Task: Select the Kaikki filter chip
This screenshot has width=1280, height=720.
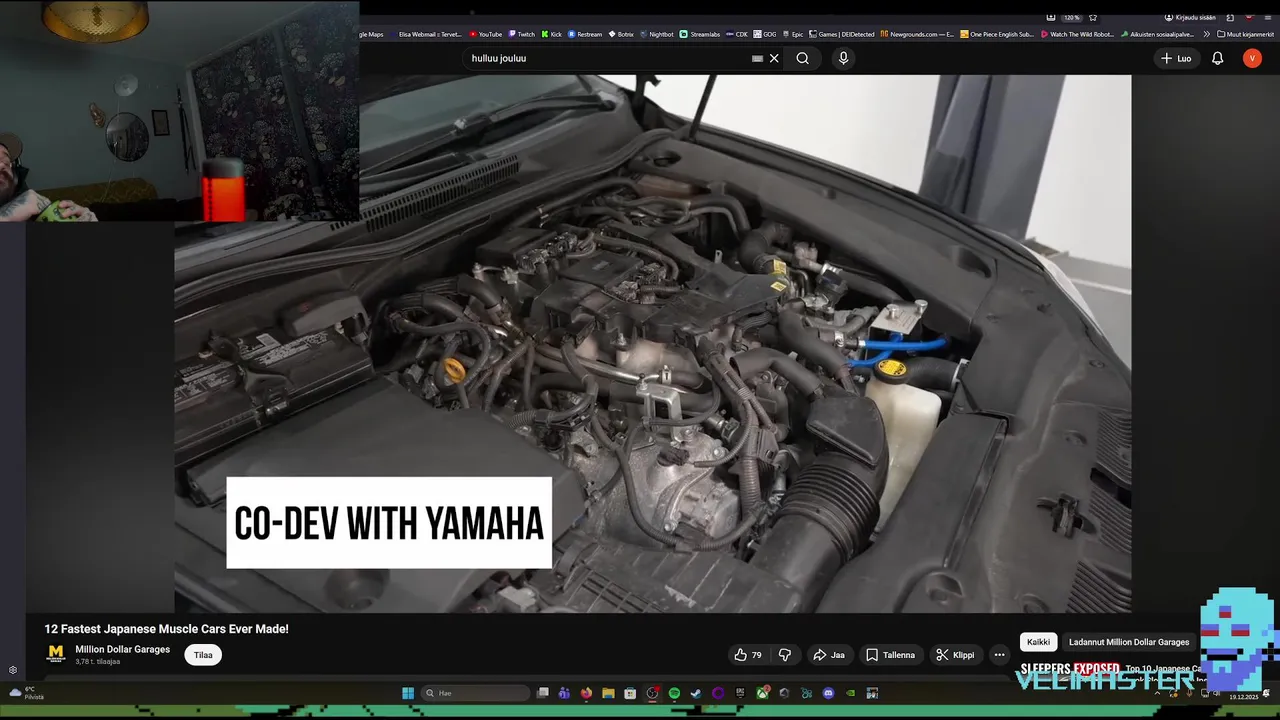Action: (x=1038, y=642)
